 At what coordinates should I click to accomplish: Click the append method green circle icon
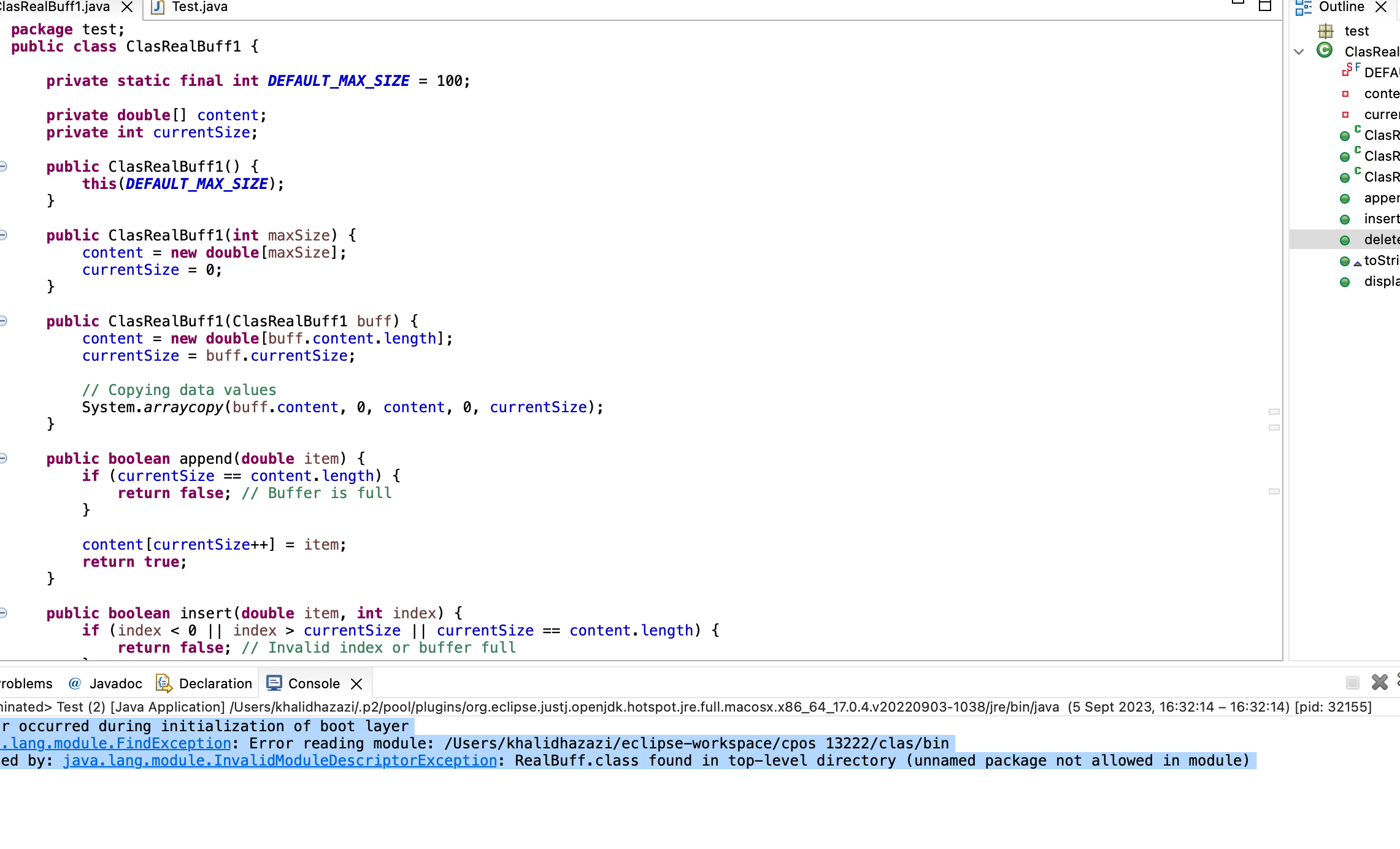pyautogui.click(x=1345, y=198)
